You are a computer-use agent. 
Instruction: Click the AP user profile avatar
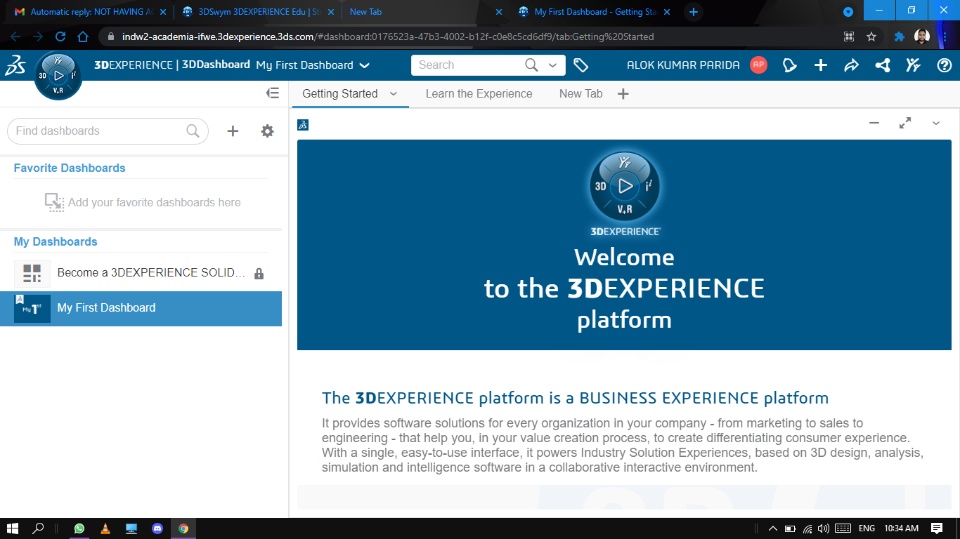coord(759,65)
